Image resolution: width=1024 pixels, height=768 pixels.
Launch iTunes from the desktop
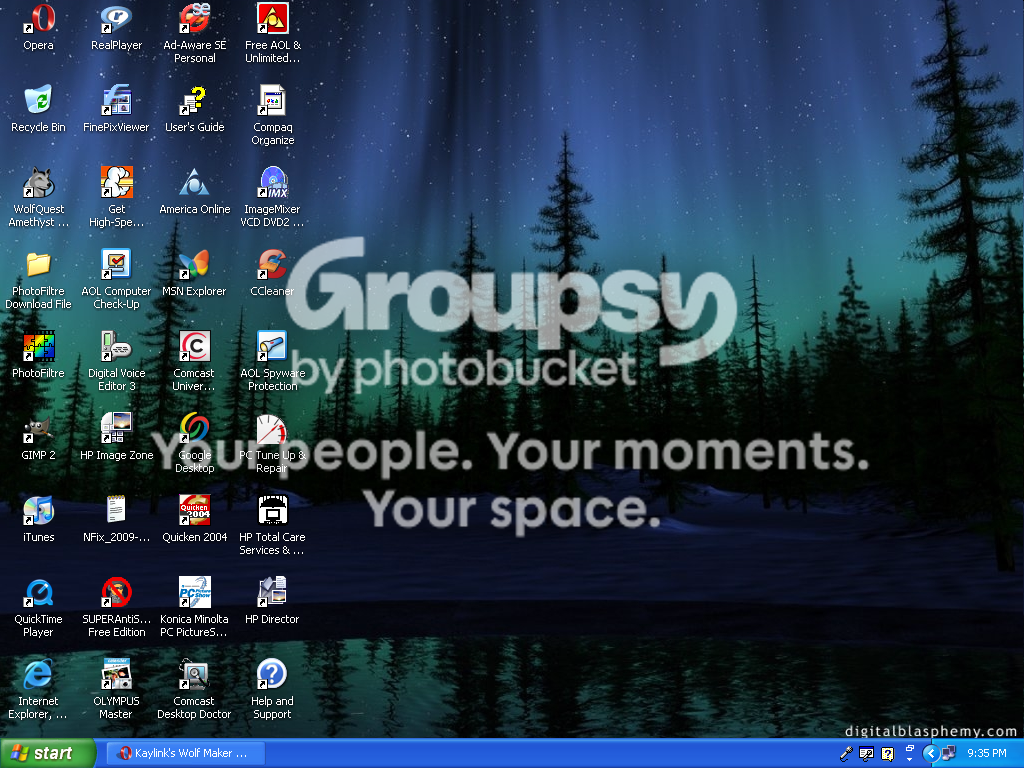[x=39, y=511]
